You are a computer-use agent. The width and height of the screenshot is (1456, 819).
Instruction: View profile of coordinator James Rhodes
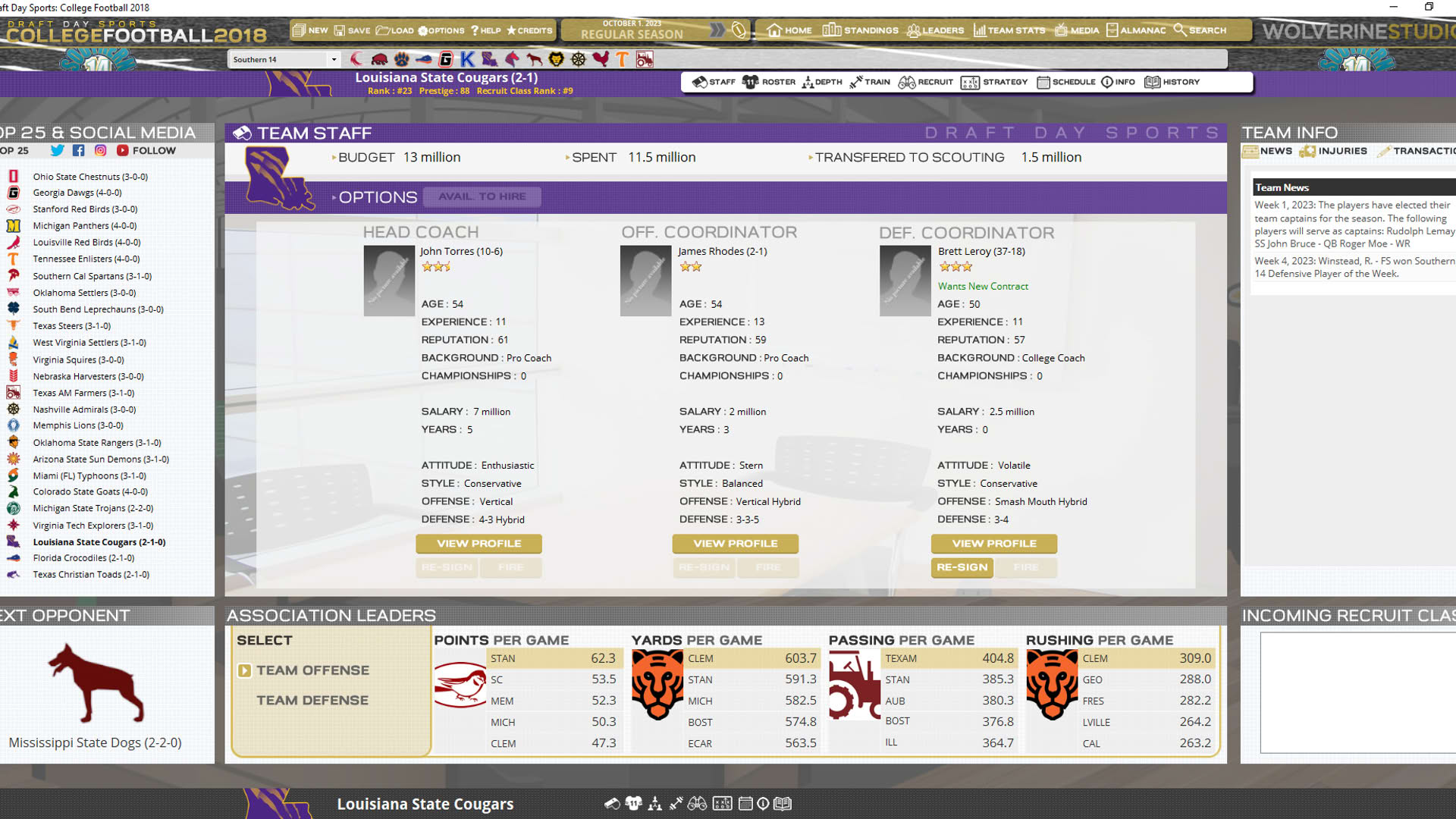[x=736, y=544]
